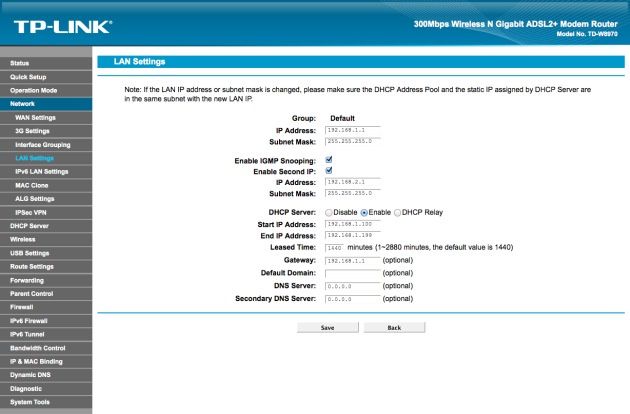Open Parent Control menu

click(x=46, y=294)
